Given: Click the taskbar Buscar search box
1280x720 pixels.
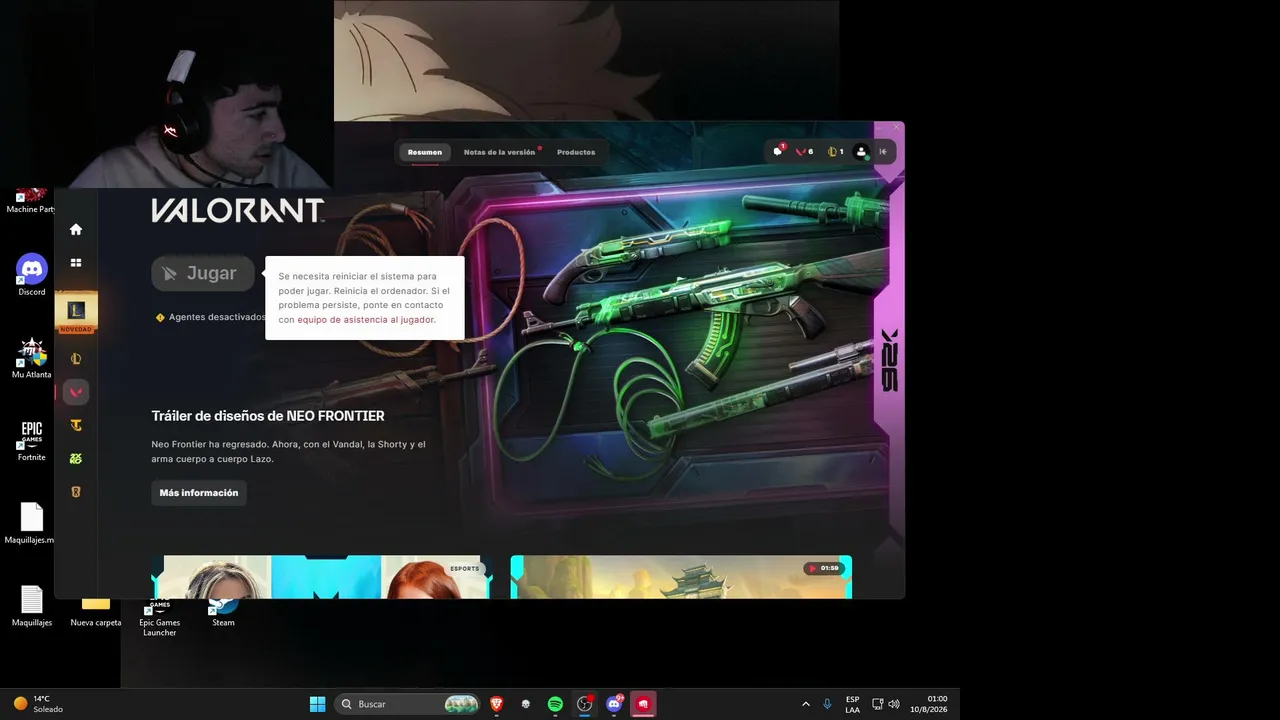Looking at the screenshot, I should pyautogui.click(x=407, y=704).
